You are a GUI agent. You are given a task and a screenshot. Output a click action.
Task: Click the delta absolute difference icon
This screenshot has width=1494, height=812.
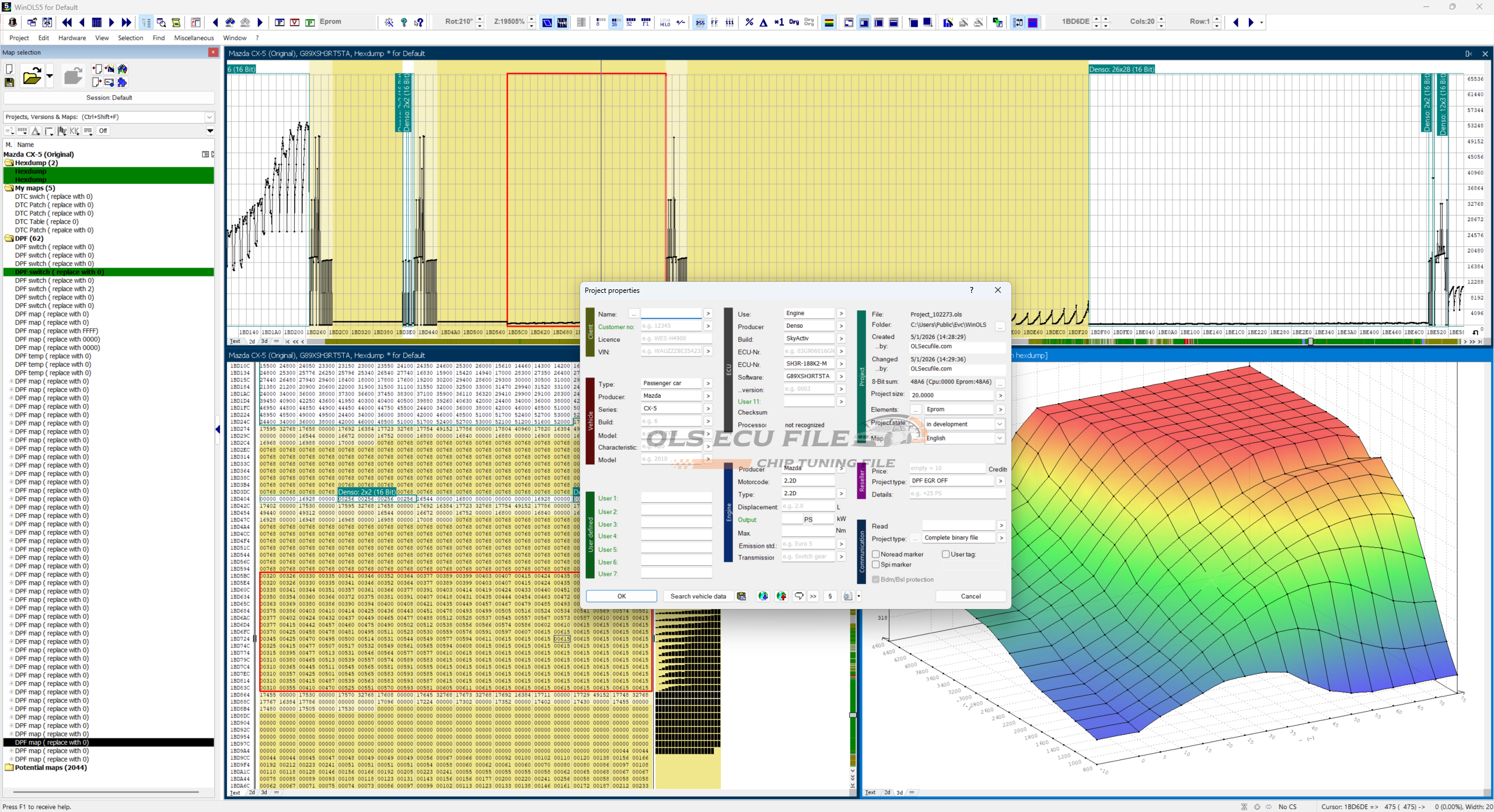point(763,22)
